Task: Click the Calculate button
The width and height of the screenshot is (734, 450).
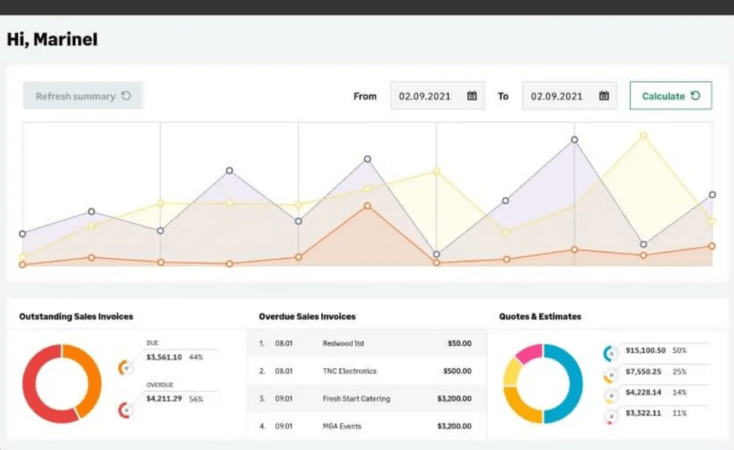Action: coord(670,96)
